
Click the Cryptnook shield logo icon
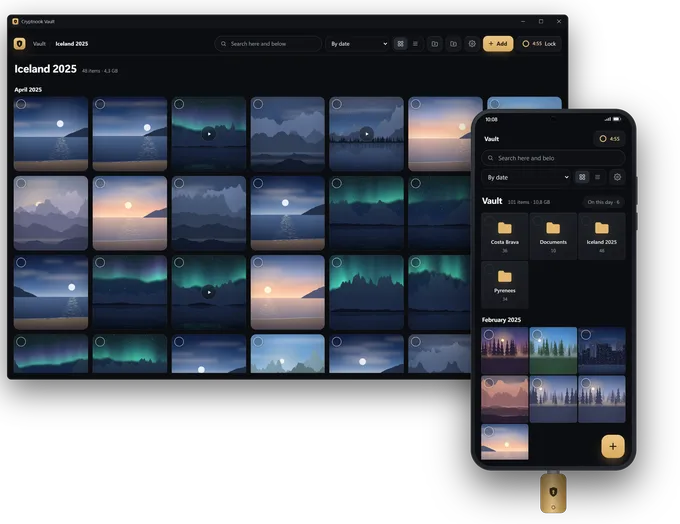click(20, 44)
